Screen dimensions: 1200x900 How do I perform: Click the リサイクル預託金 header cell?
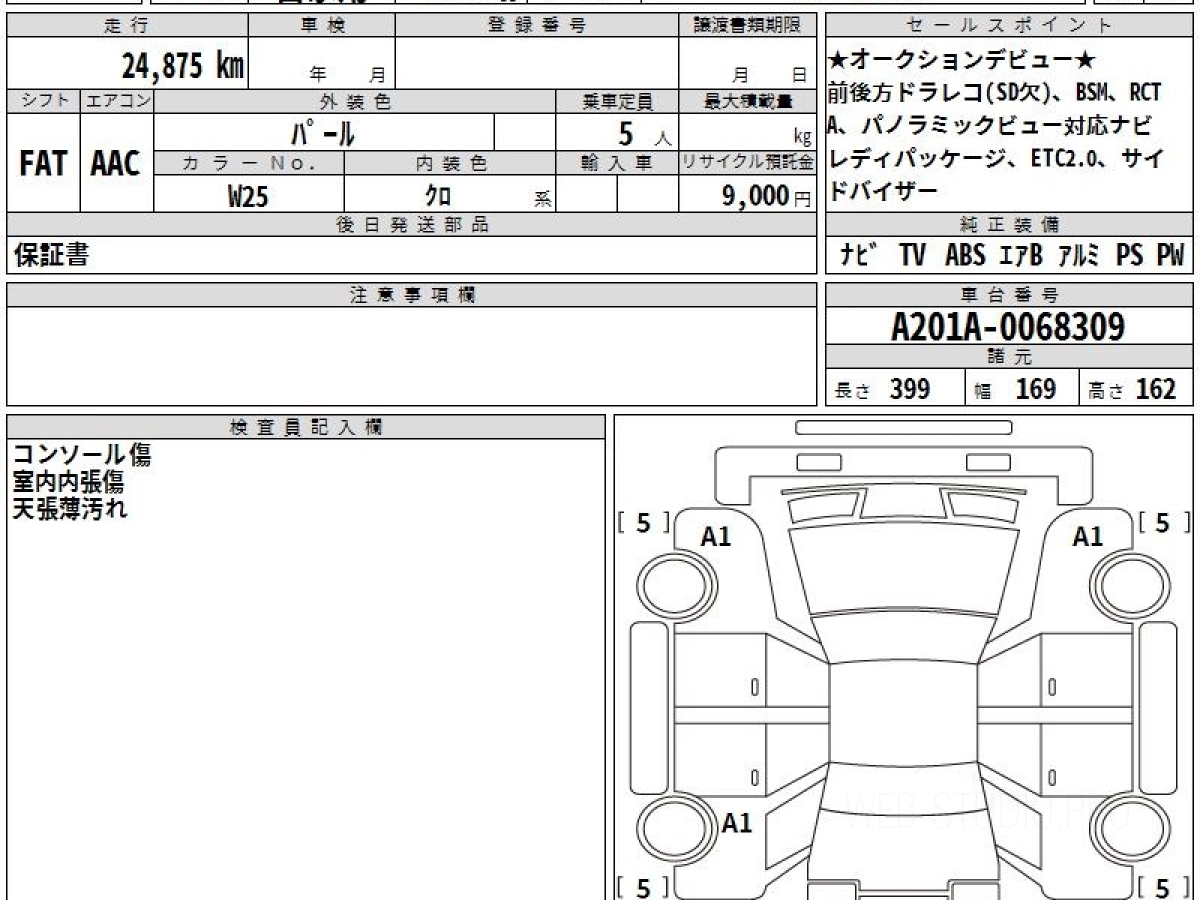(x=748, y=163)
